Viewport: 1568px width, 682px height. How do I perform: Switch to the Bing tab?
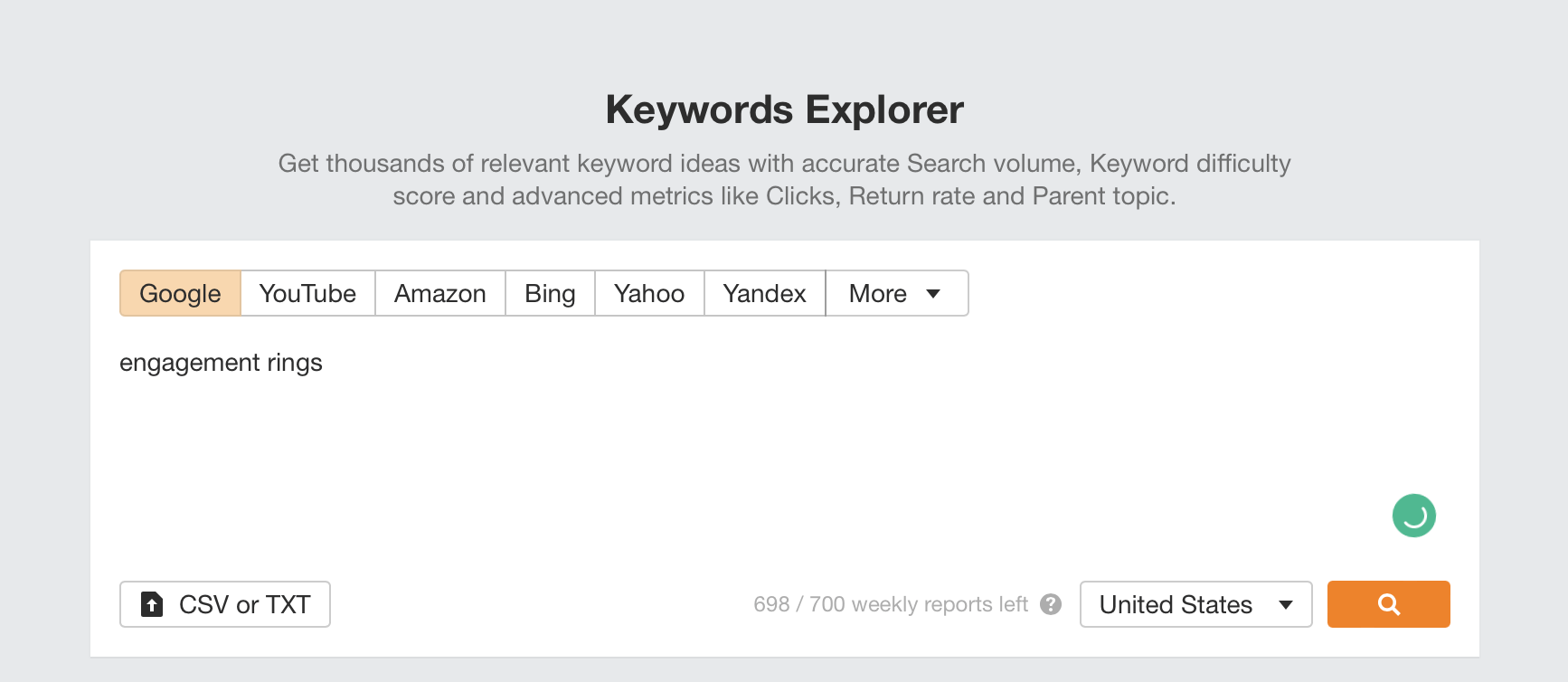[x=549, y=293]
